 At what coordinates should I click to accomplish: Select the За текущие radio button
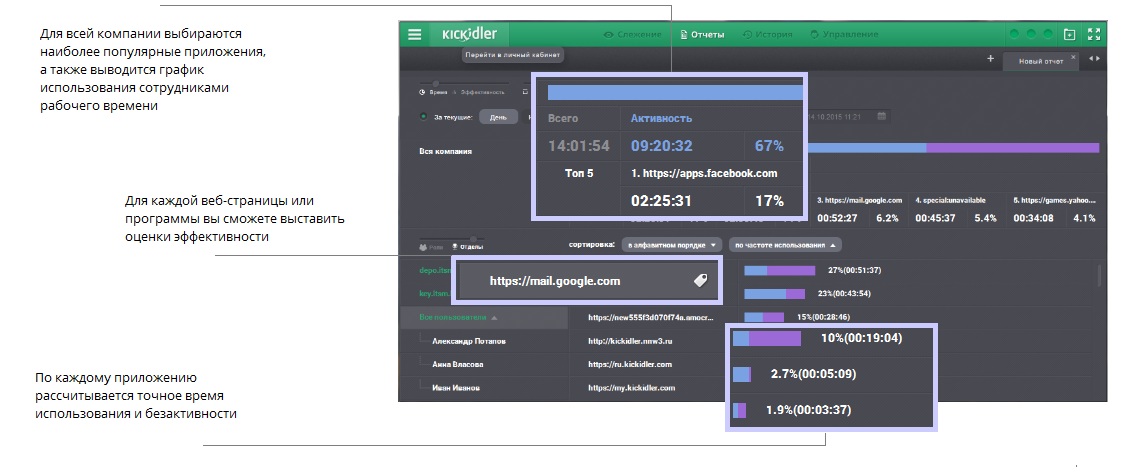click(x=423, y=117)
